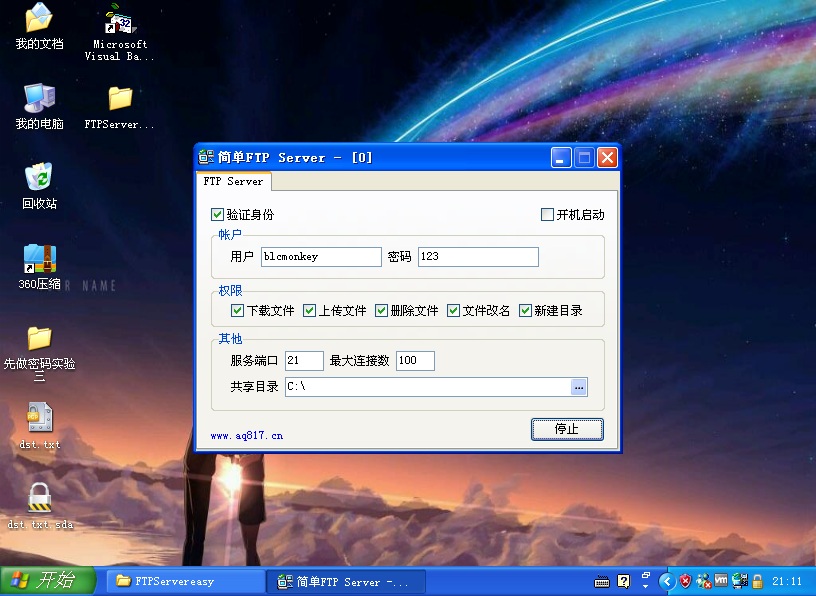Uncheck the 上传文件 permission
Viewport: 816px width, 596px height.
[309, 311]
